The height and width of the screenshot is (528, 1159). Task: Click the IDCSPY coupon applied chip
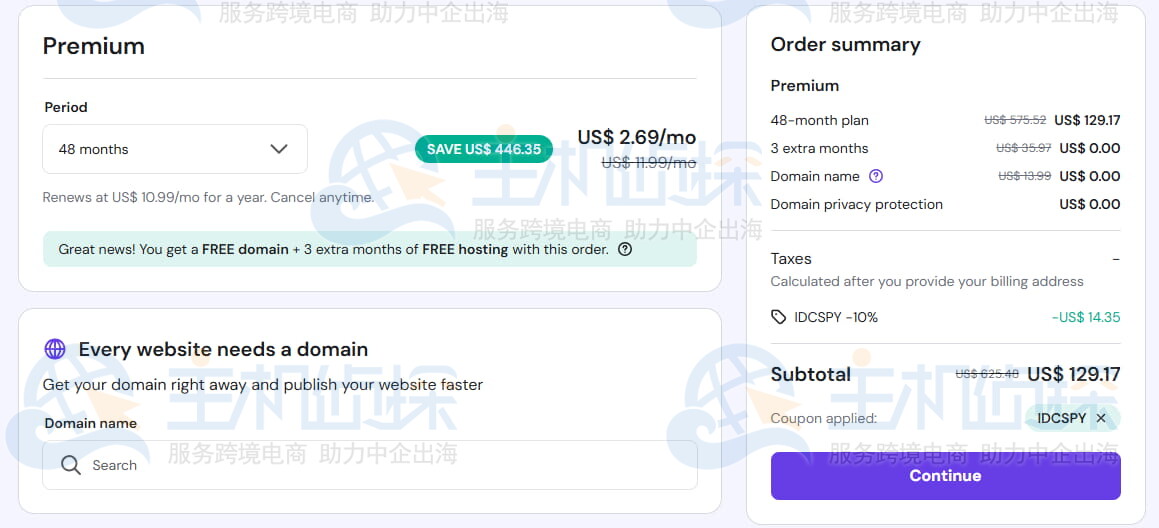pos(1061,418)
